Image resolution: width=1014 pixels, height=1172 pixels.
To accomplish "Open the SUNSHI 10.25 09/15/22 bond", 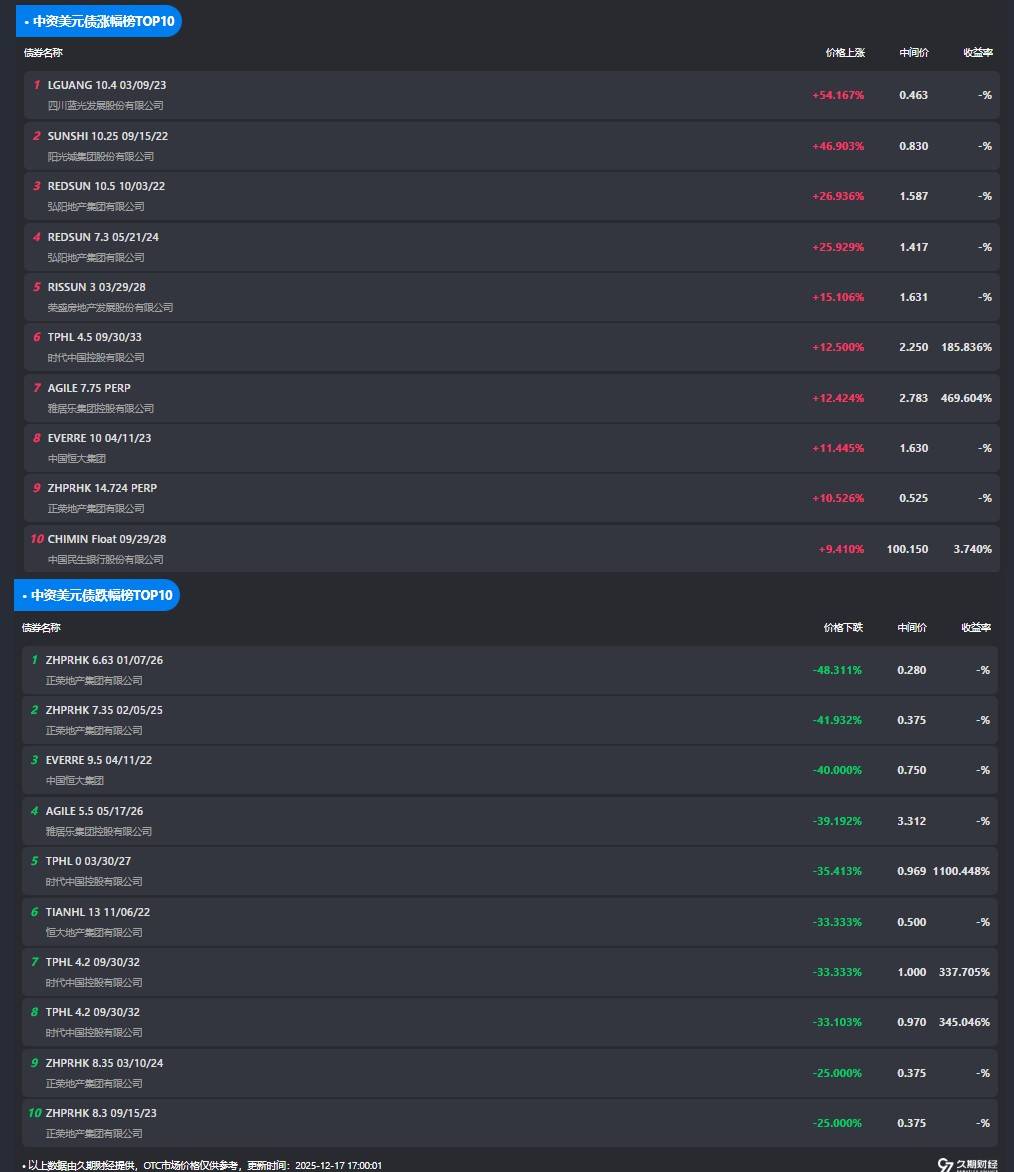I will pyautogui.click(x=108, y=136).
